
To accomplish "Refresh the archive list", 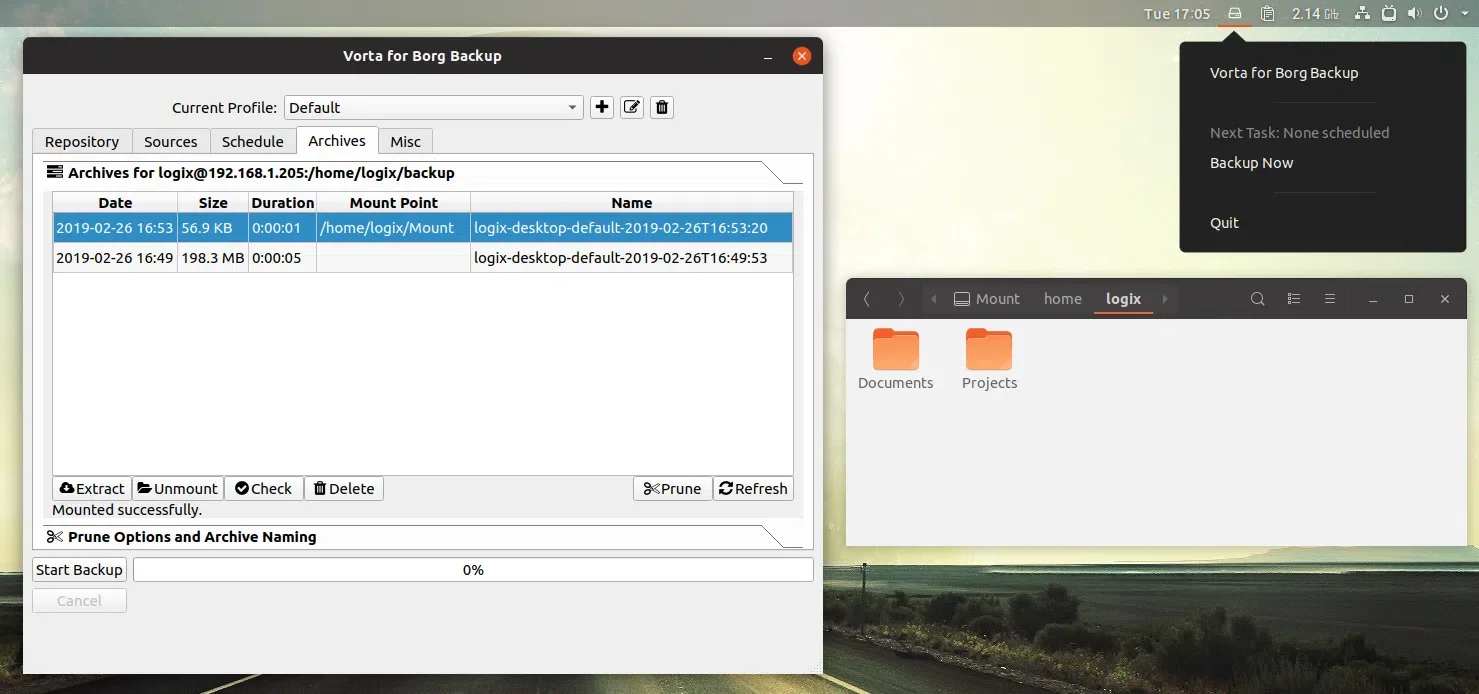I will pos(753,488).
